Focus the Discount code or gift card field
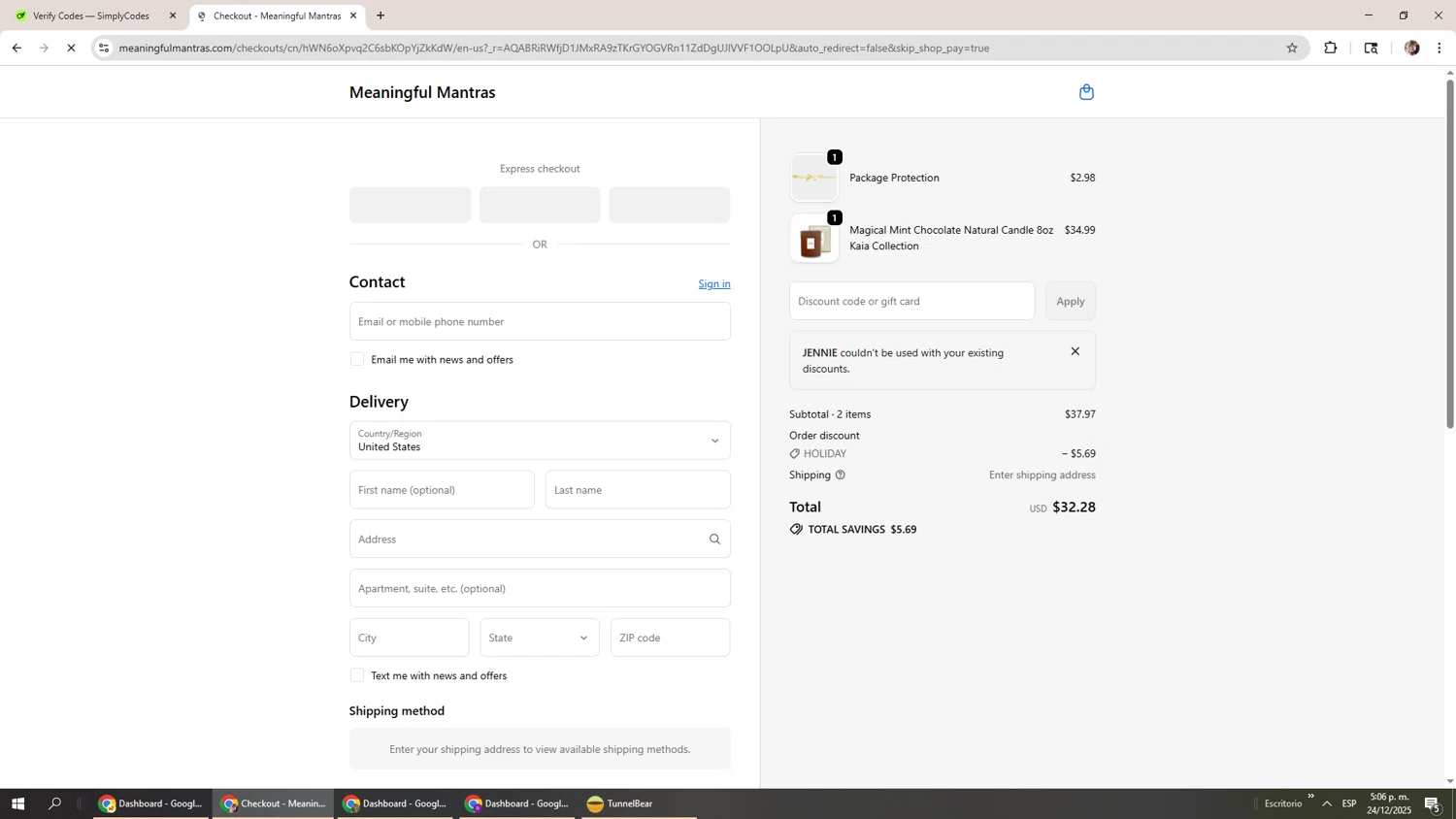This screenshot has height=819, width=1456. tap(911, 301)
